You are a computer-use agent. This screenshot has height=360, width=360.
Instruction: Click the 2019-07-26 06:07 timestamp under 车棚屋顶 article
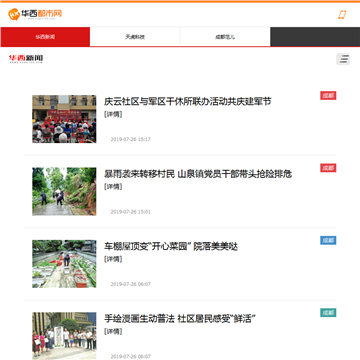pos(131,284)
